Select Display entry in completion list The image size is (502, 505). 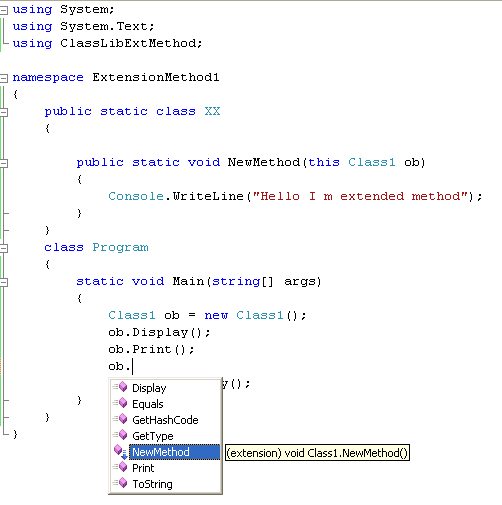(149, 388)
